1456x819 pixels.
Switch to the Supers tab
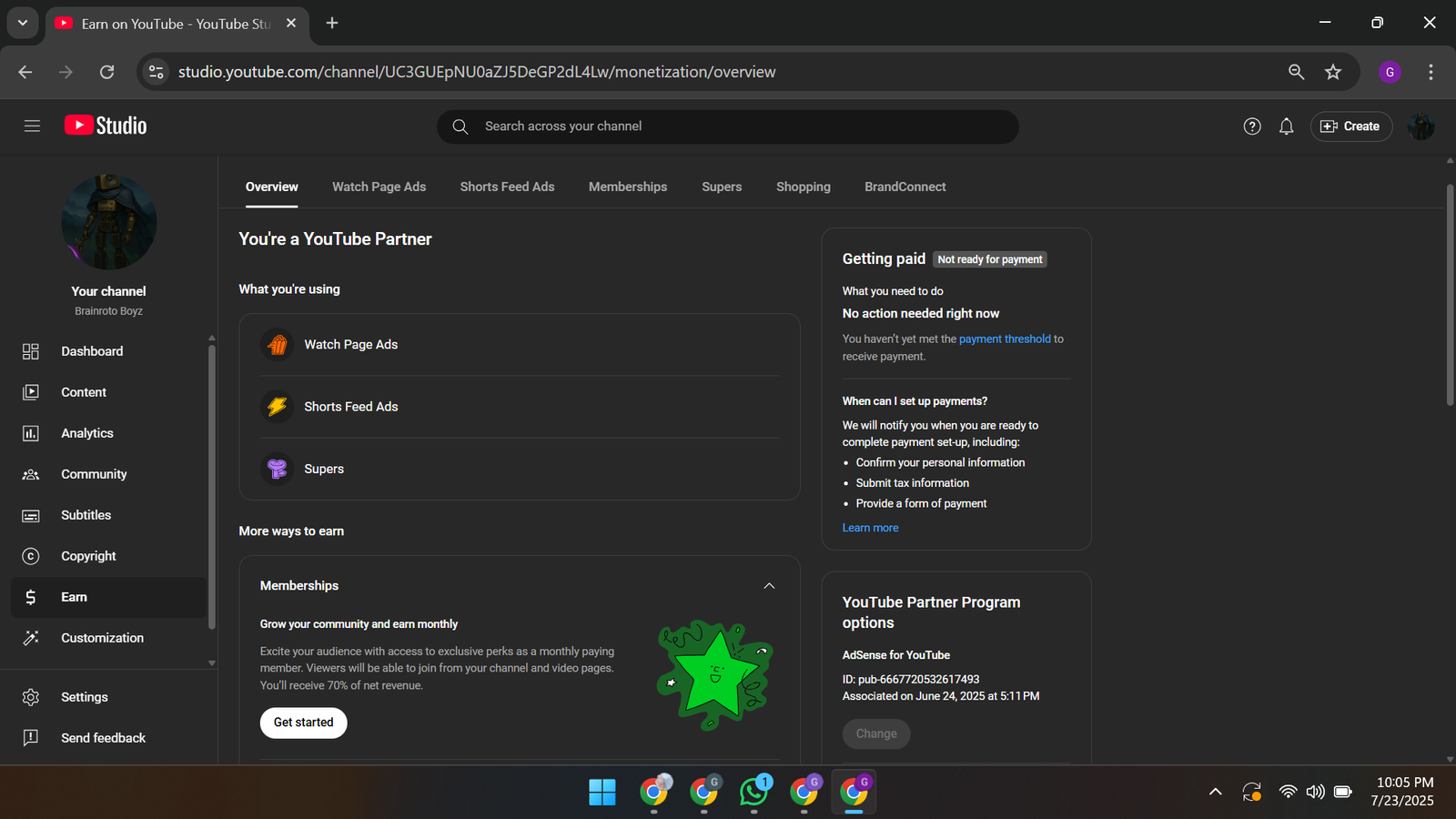[722, 187]
